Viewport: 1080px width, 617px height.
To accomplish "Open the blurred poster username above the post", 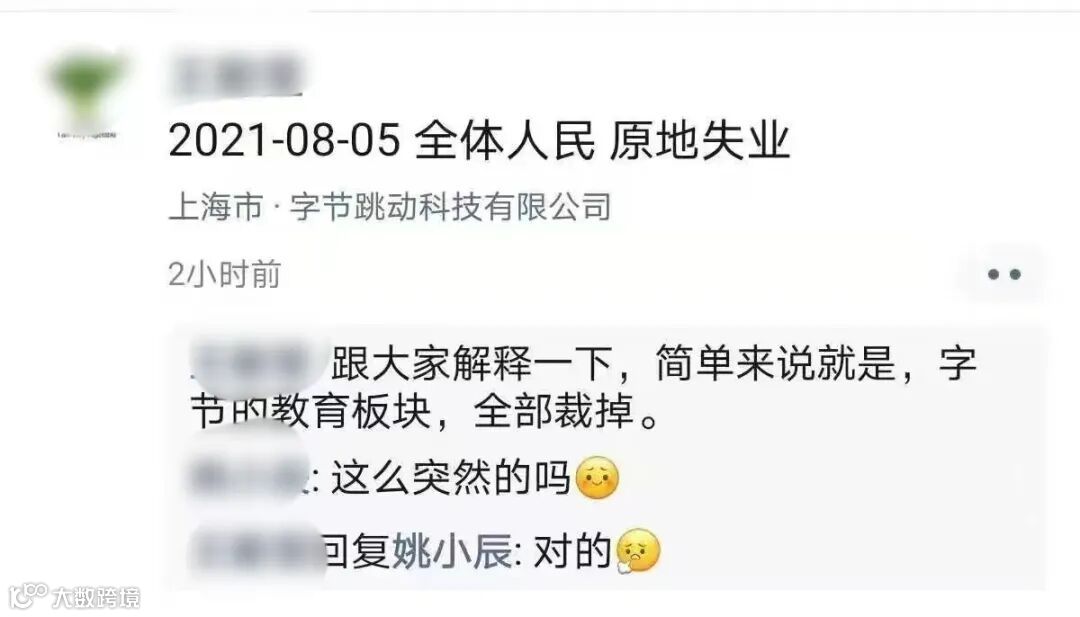I will point(236,75).
